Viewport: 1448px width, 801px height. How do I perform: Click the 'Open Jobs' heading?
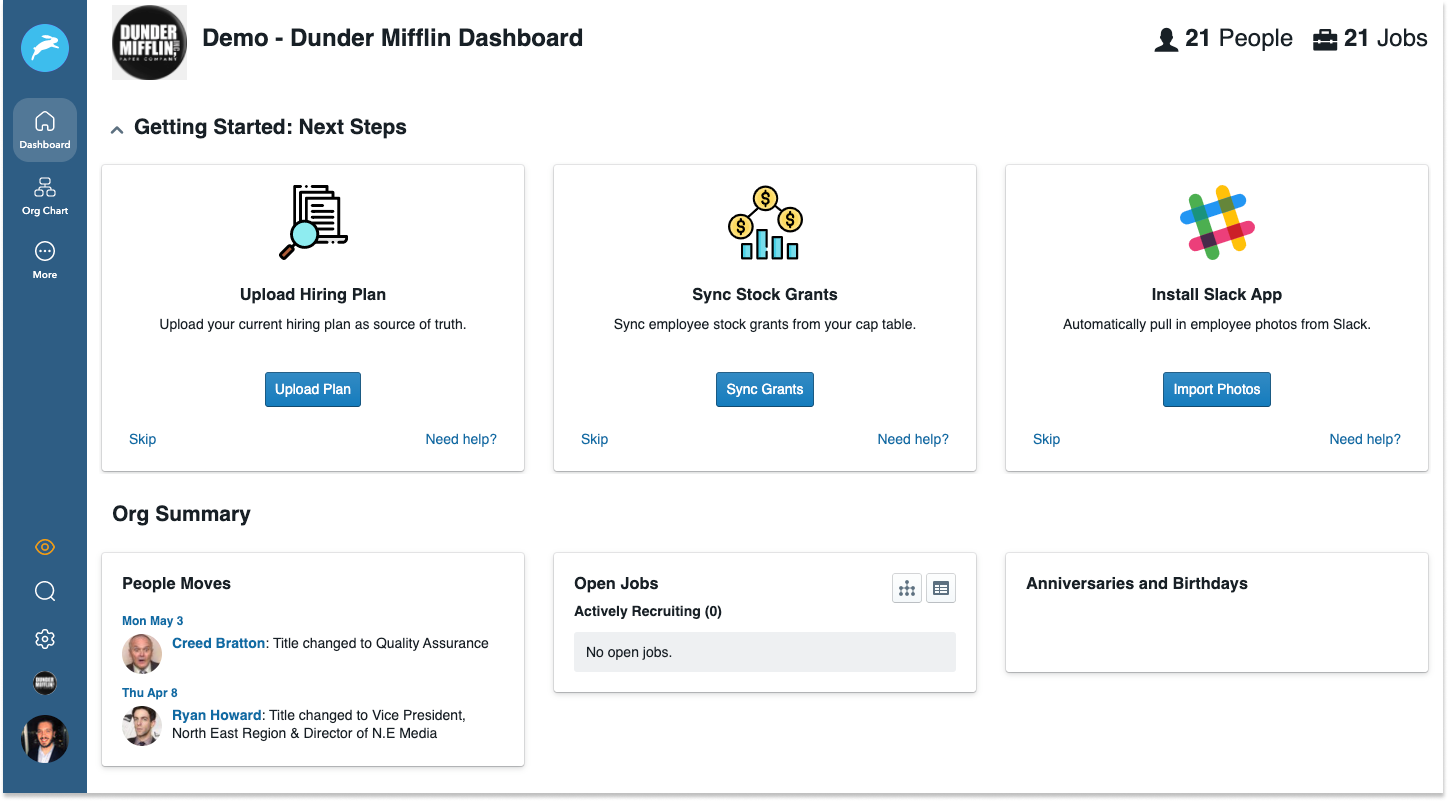617,583
